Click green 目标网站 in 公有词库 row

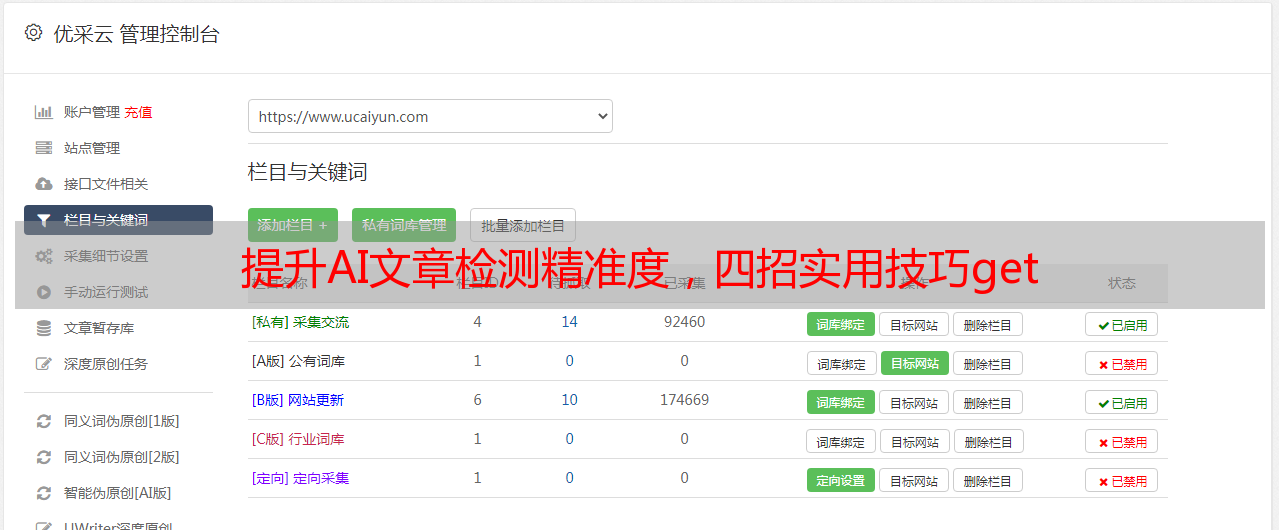(915, 363)
